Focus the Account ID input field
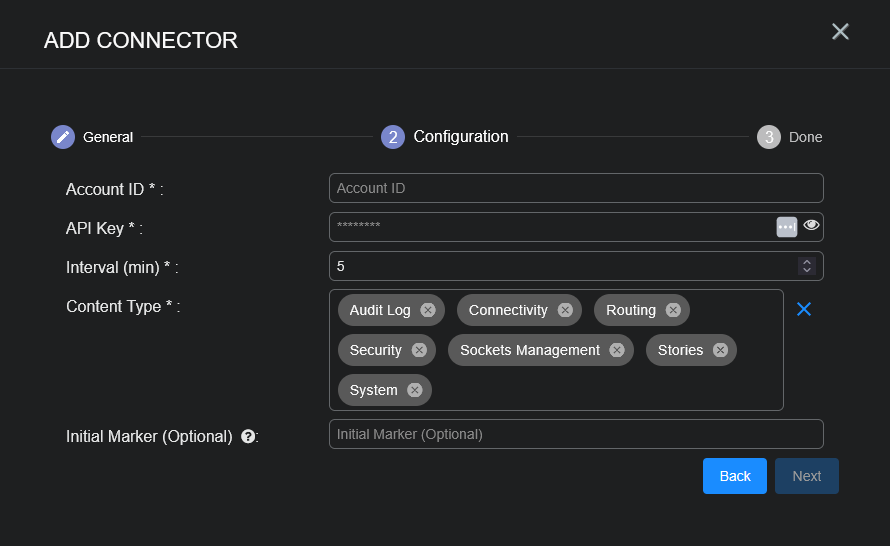This screenshot has width=890, height=546. coord(575,188)
